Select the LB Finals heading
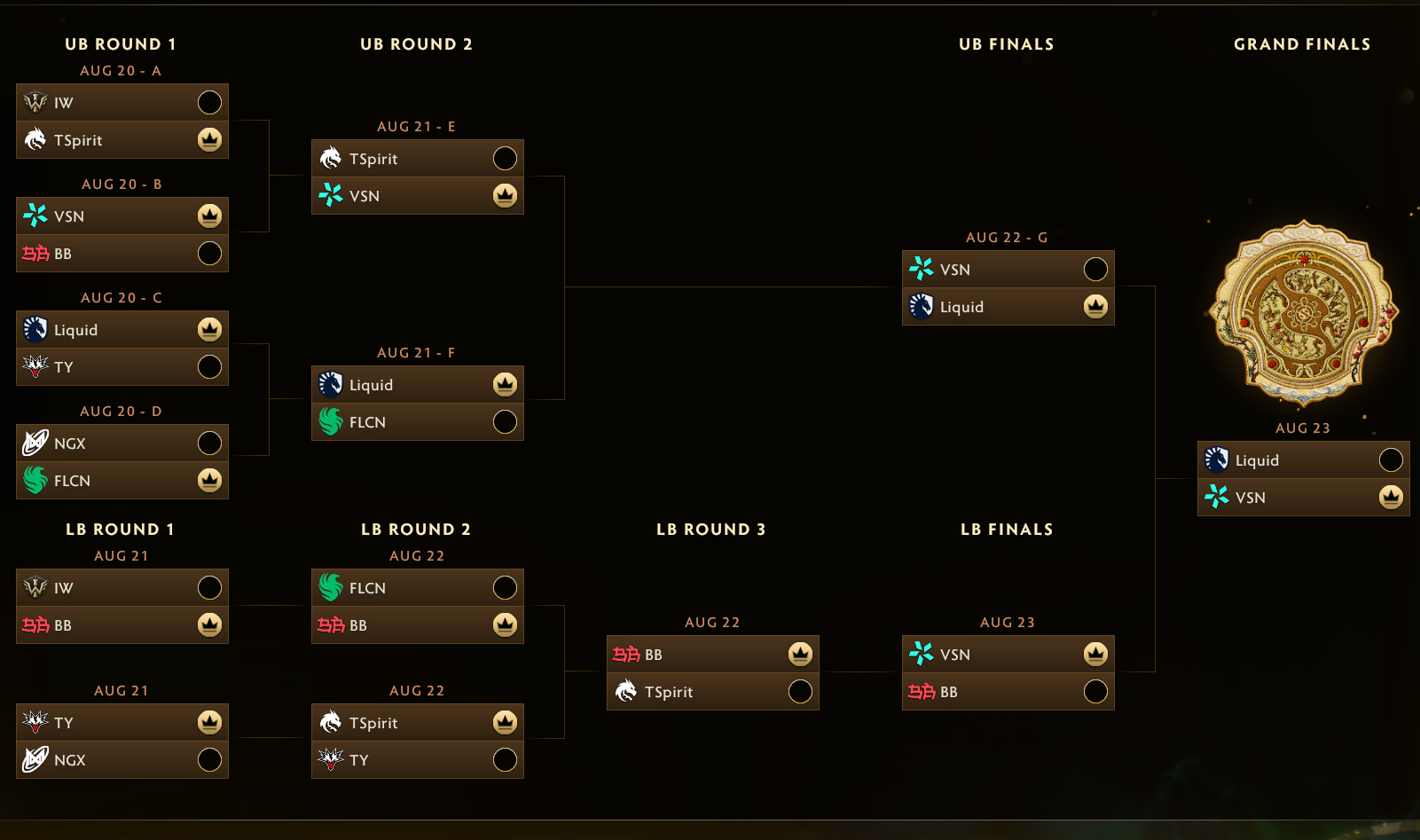This screenshot has height=840, width=1420. click(1007, 530)
